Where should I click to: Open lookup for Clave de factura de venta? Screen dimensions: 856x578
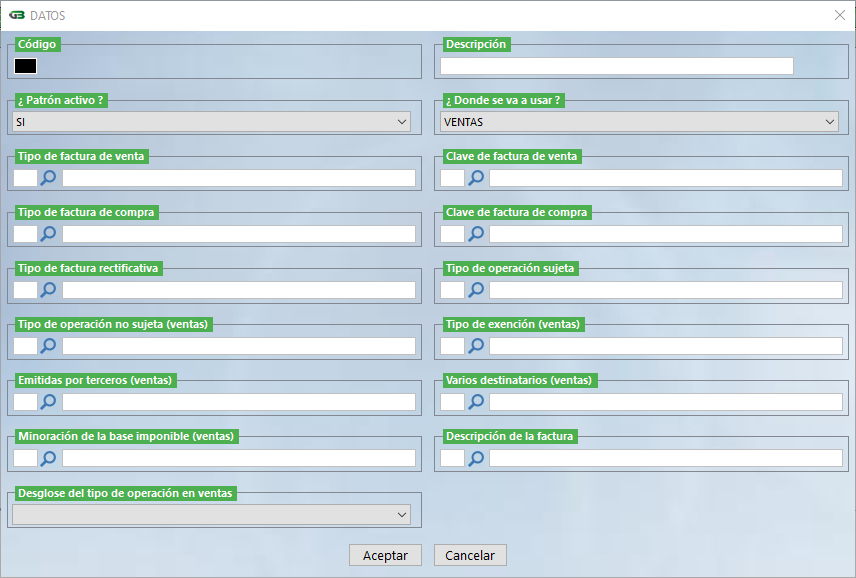pyautogui.click(x=476, y=178)
